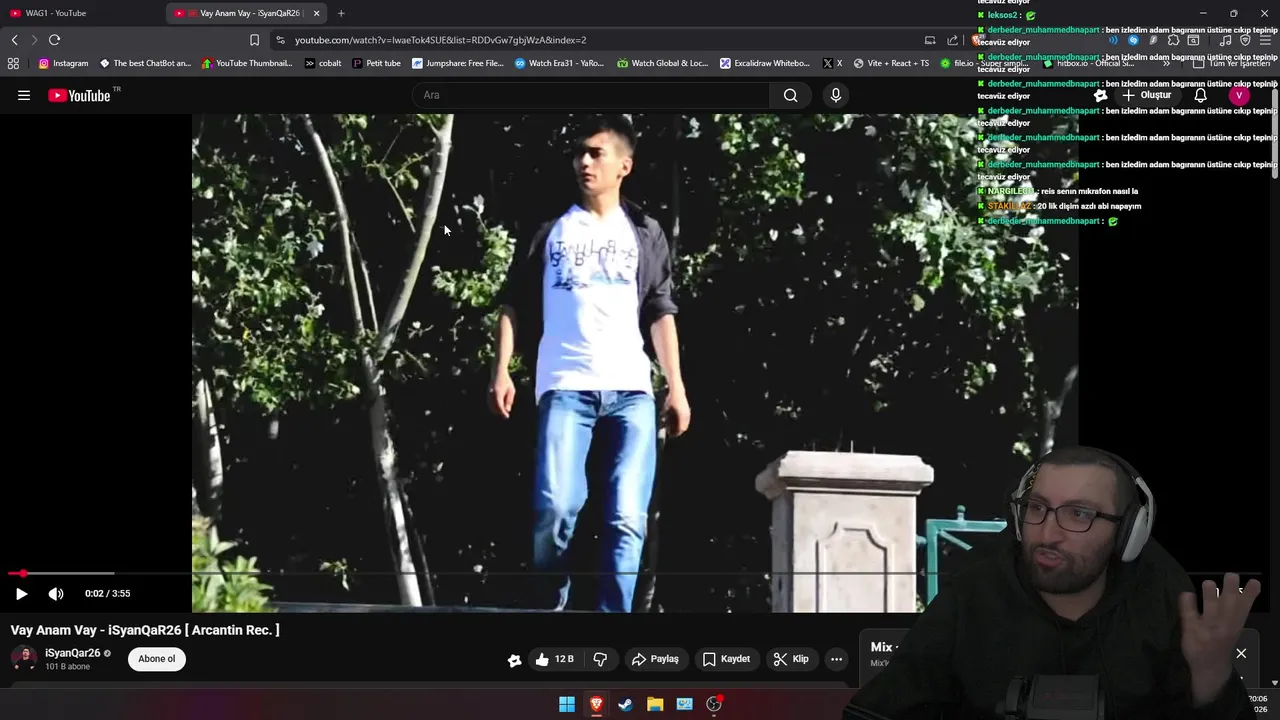Save the video with 'Kaydet'

point(726,659)
